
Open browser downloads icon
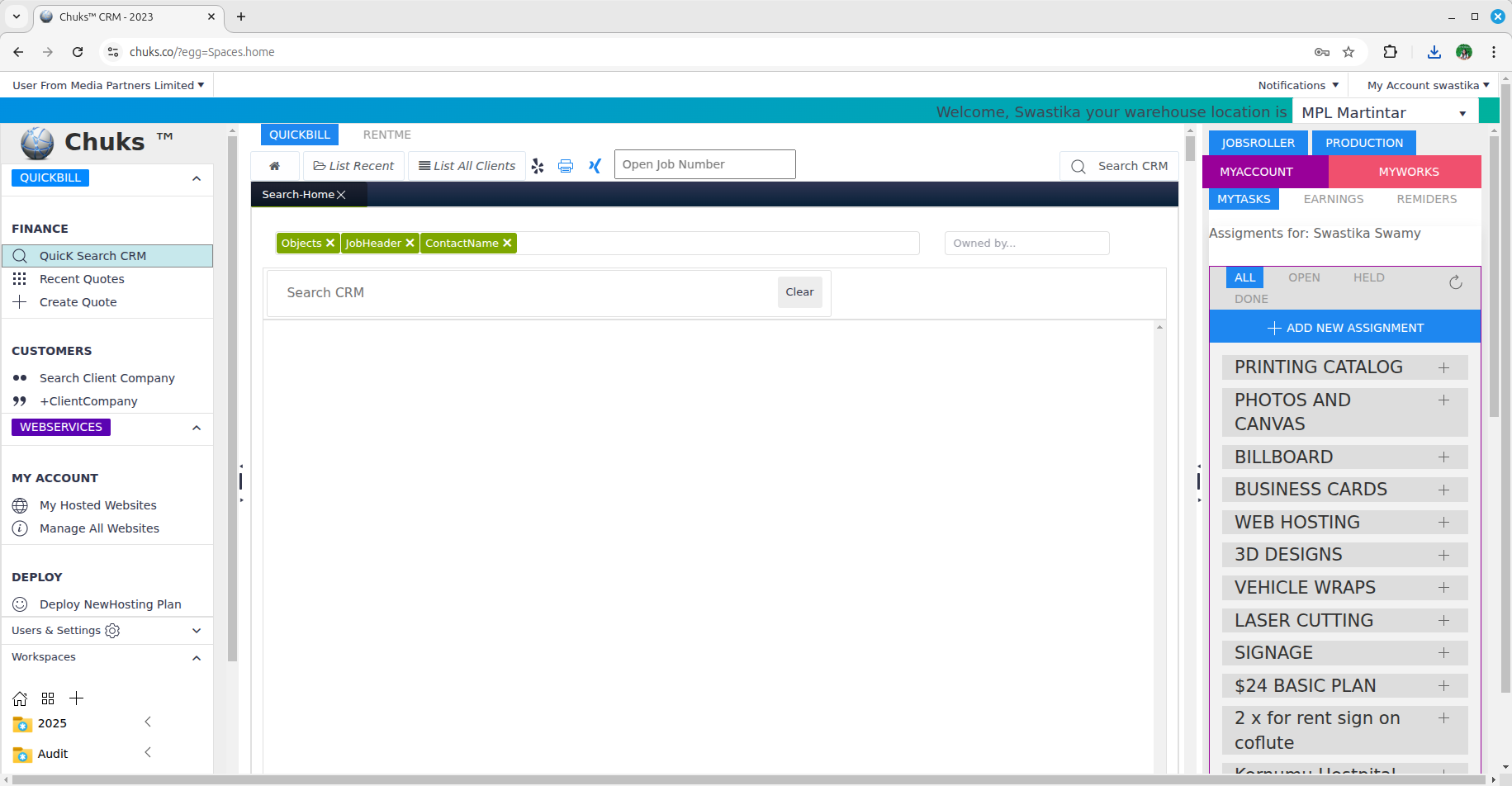click(x=1434, y=52)
